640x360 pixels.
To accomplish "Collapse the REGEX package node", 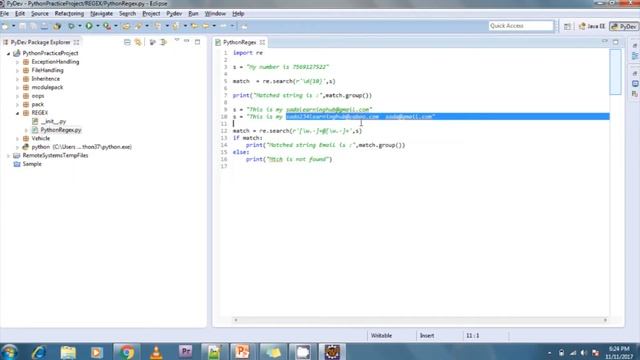I will coord(17,113).
